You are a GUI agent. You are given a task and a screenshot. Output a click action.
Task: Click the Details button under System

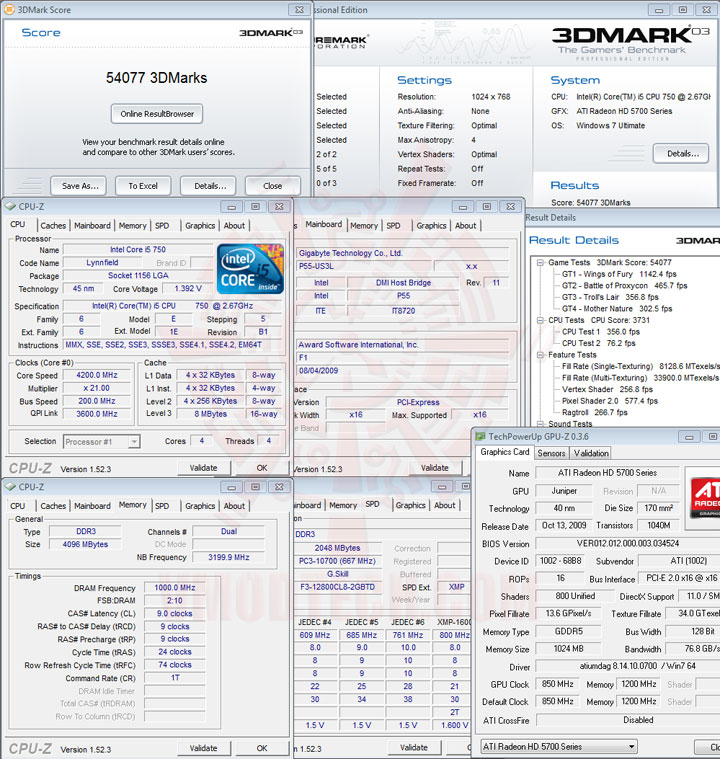pos(683,153)
